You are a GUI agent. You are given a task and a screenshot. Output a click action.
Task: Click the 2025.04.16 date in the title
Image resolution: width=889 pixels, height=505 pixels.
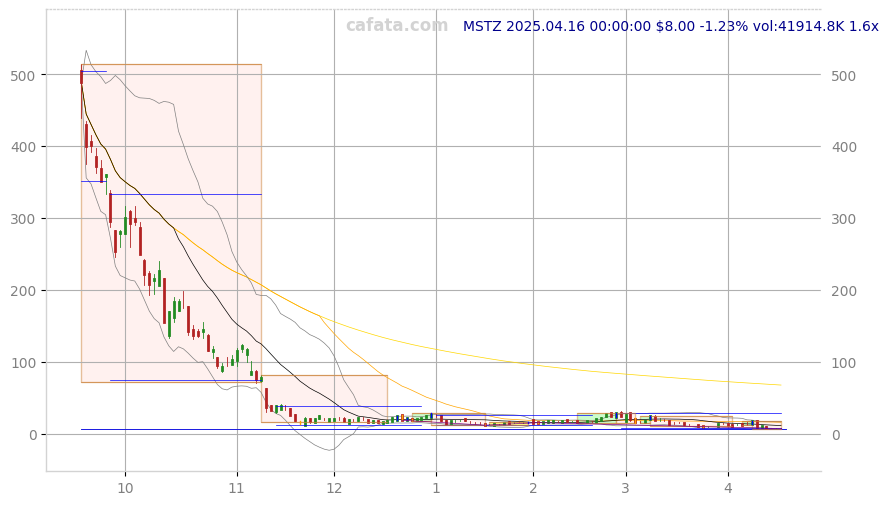pyautogui.click(x=545, y=26)
